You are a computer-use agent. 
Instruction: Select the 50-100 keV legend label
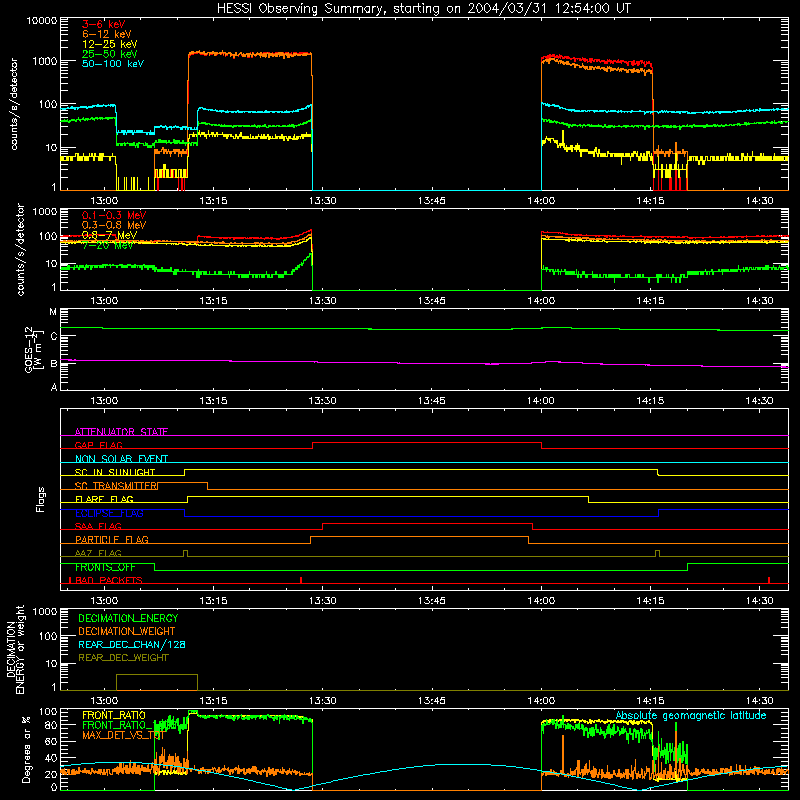pyautogui.click(x=113, y=64)
